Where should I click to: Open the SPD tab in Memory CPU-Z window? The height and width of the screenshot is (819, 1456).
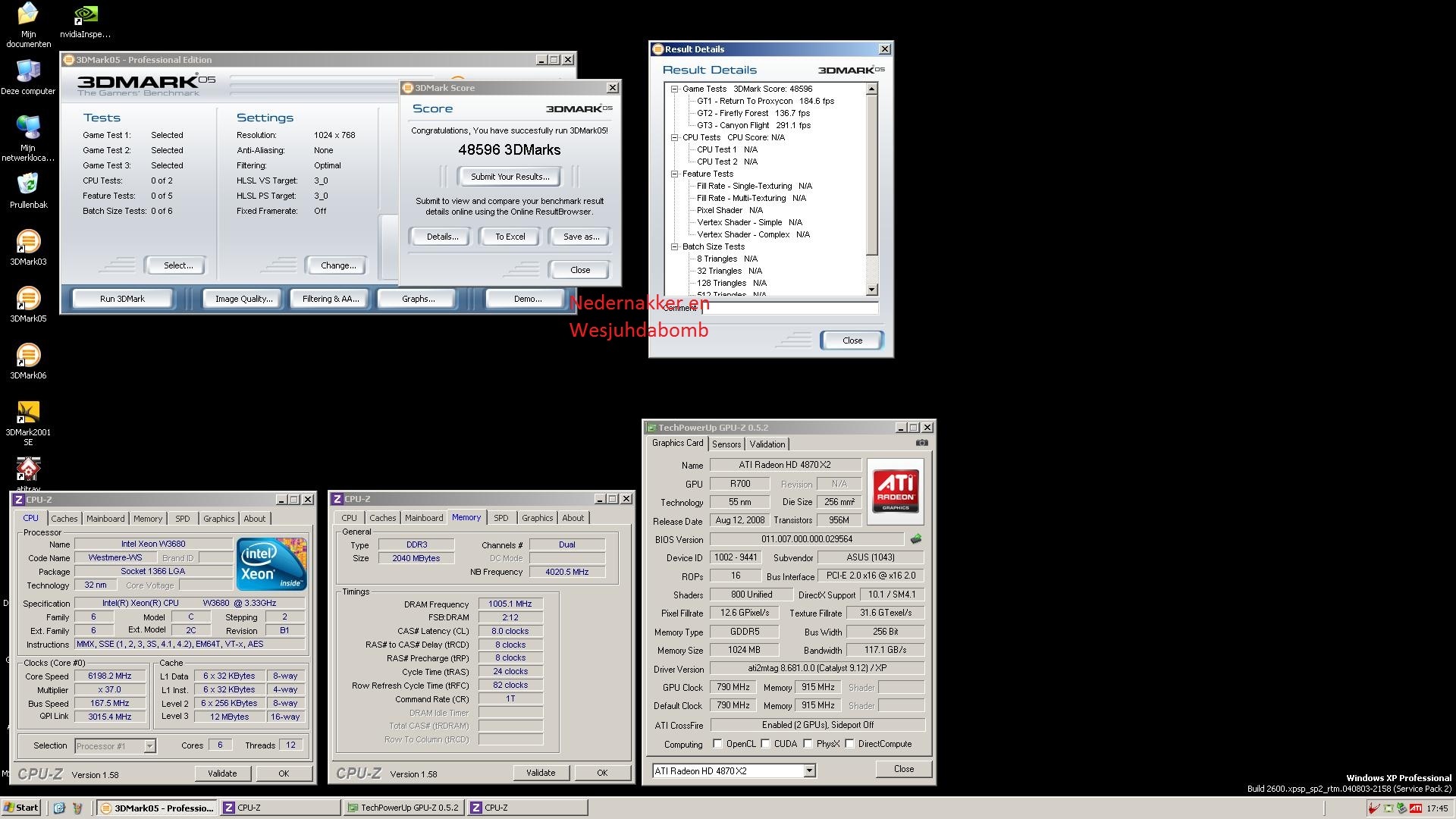pos(500,518)
